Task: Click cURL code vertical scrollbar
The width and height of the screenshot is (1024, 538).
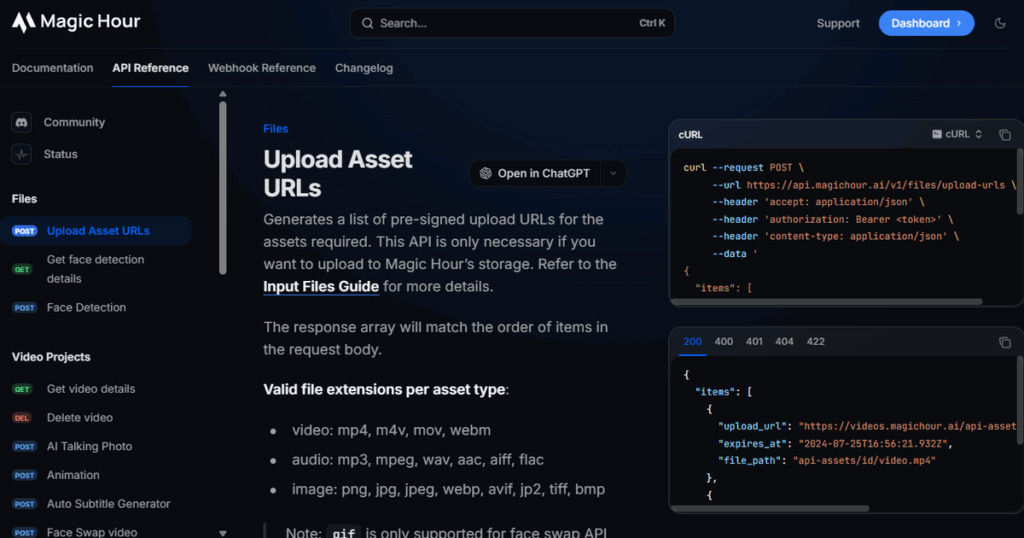Action: pos(1020,181)
